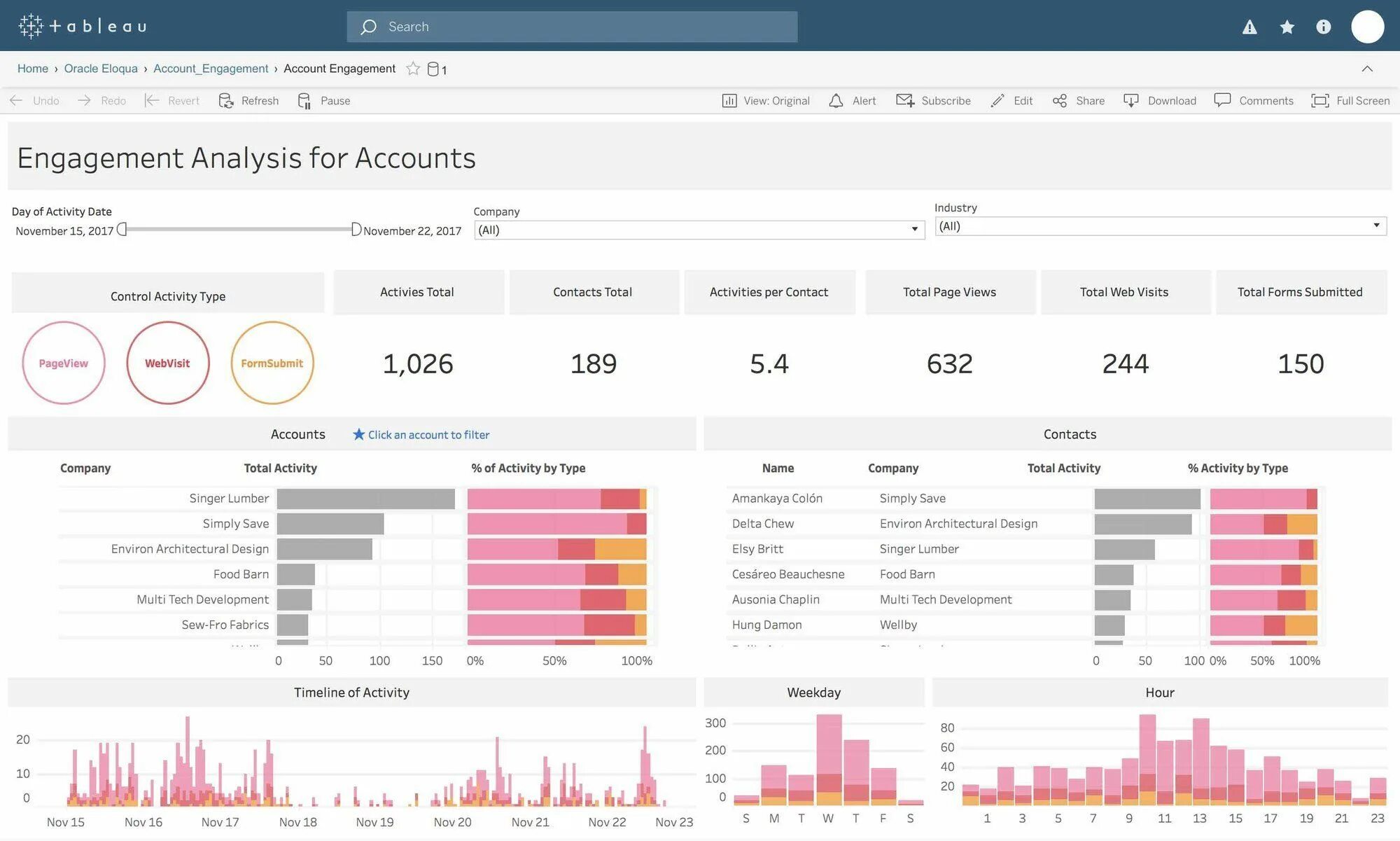Toggle the PageView activity type circle

click(64, 363)
